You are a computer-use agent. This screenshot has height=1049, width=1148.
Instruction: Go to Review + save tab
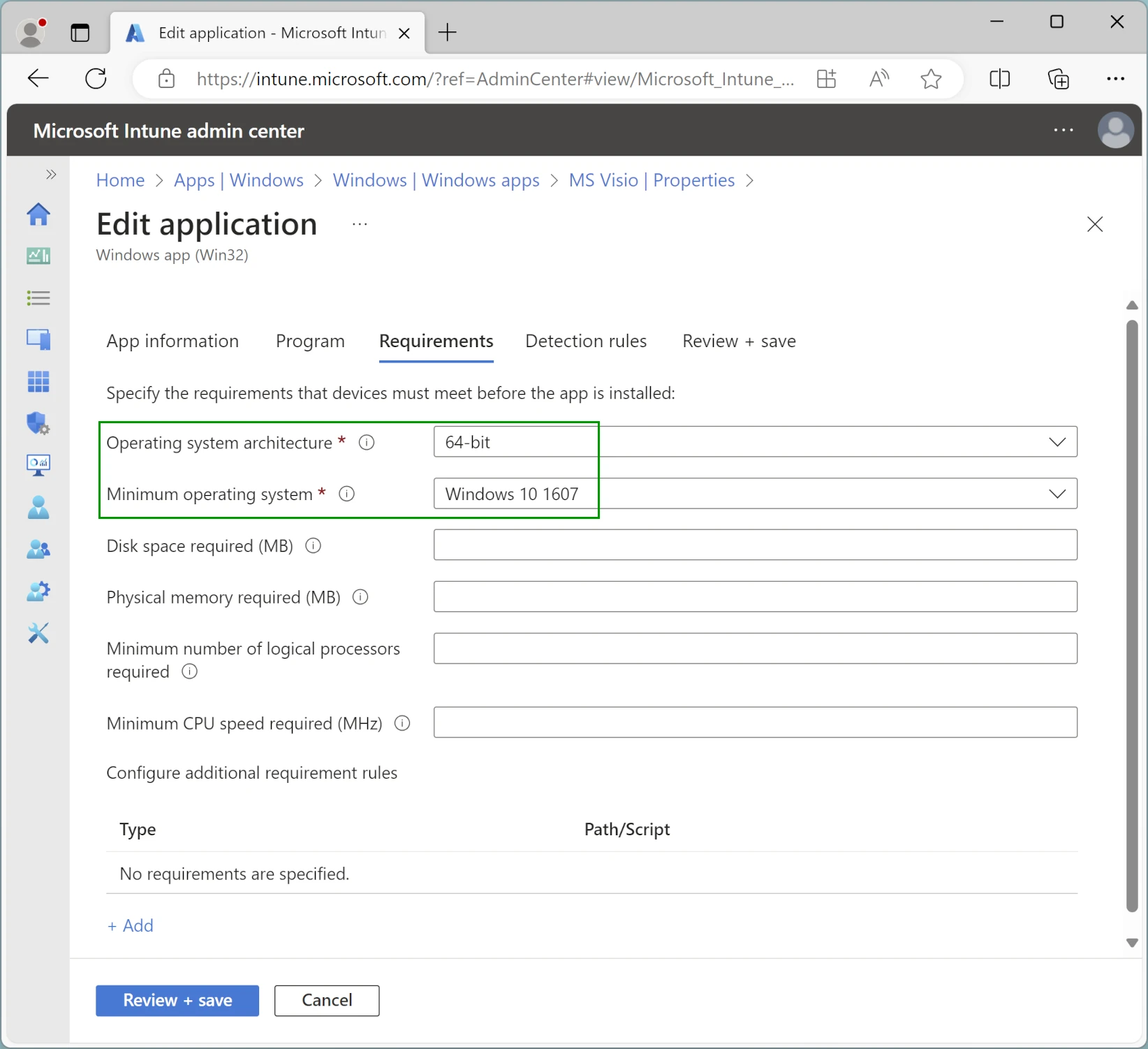pyautogui.click(x=739, y=341)
